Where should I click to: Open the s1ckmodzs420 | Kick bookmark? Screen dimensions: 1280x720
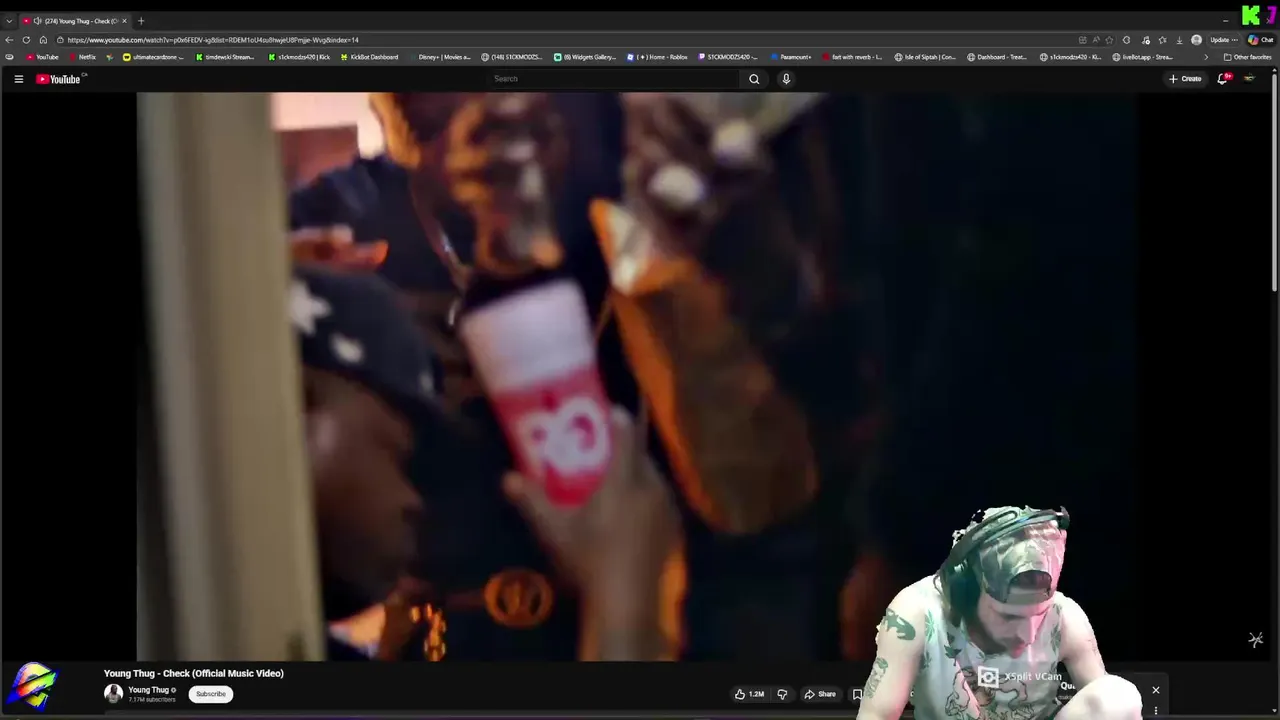click(299, 57)
